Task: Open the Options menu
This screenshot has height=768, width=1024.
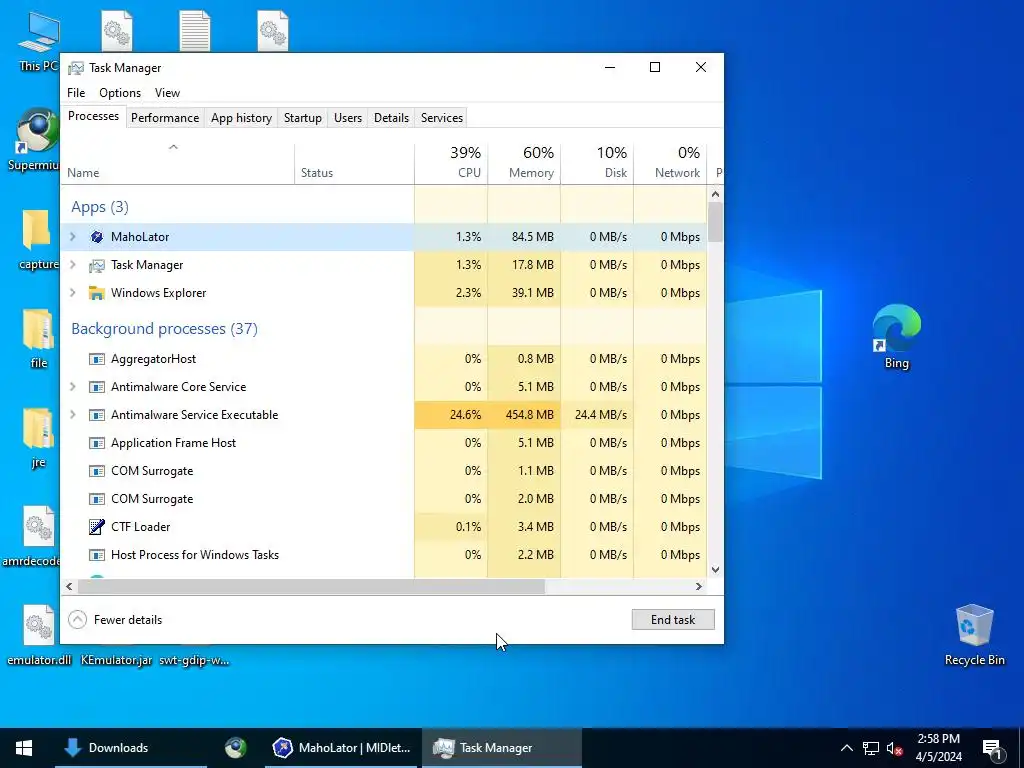Action: click(120, 93)
